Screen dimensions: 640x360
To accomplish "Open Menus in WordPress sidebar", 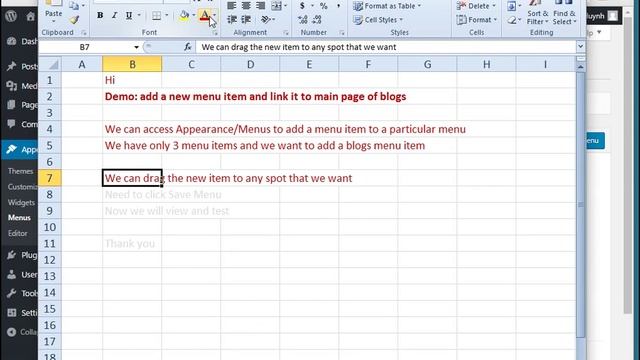I will point(19,218).
